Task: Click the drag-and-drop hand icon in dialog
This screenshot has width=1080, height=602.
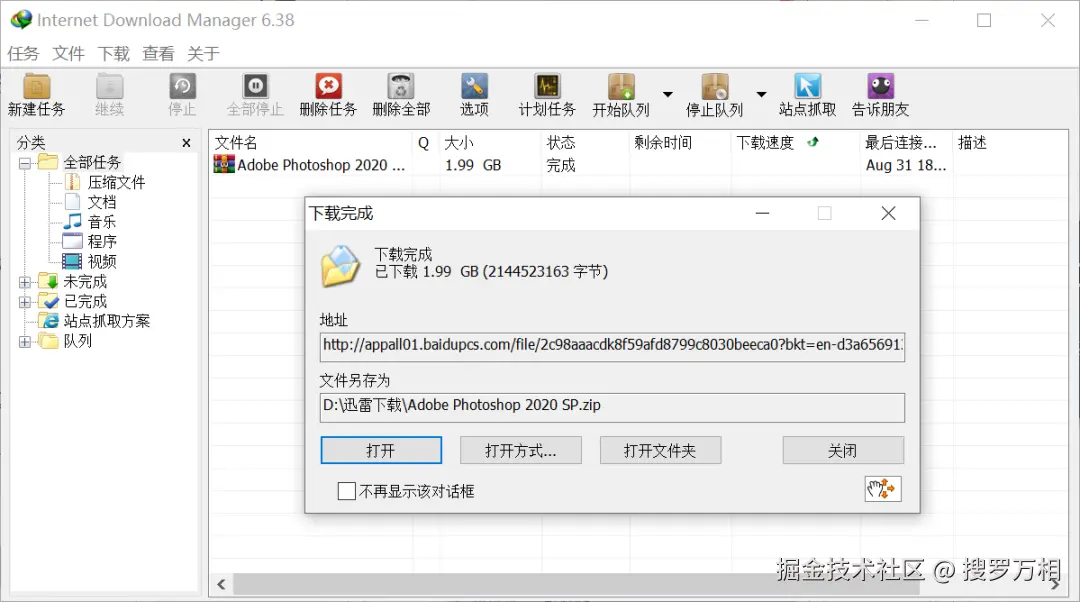Action: [883, 489]
